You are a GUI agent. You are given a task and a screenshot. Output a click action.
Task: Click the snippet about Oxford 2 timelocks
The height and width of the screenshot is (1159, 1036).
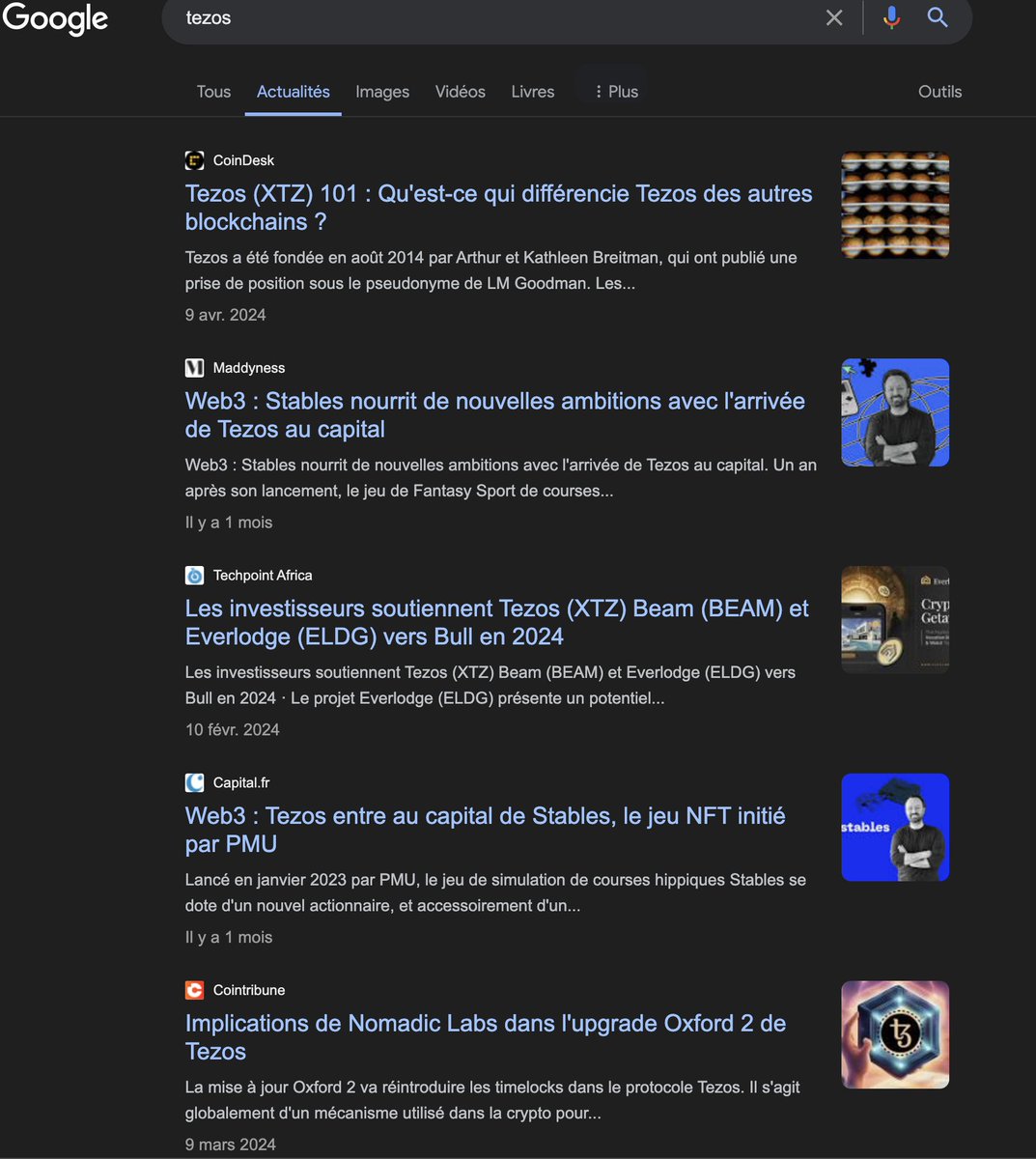(492, 1100)
